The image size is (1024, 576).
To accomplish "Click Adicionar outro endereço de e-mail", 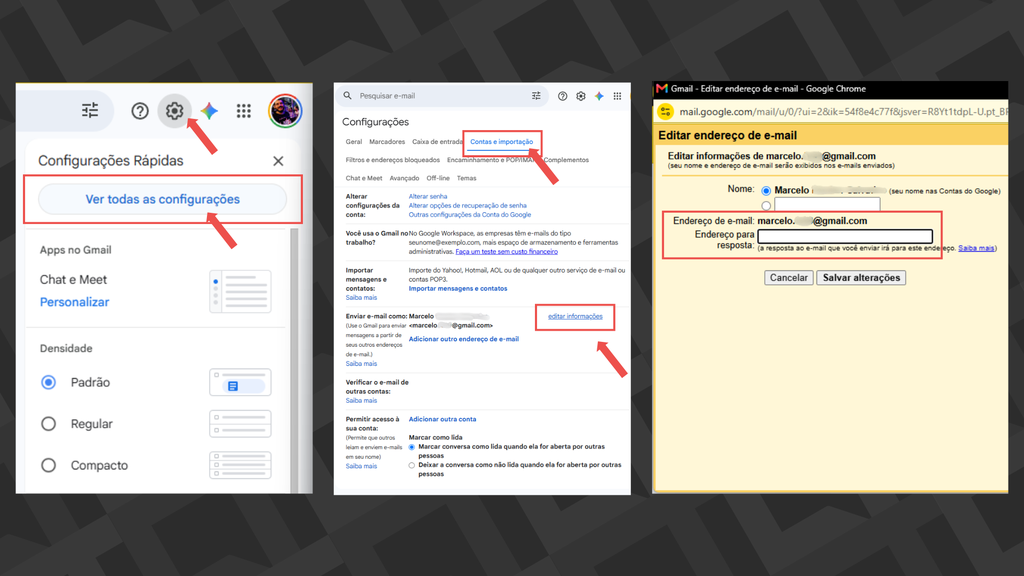I will click(x=464, y=339).
